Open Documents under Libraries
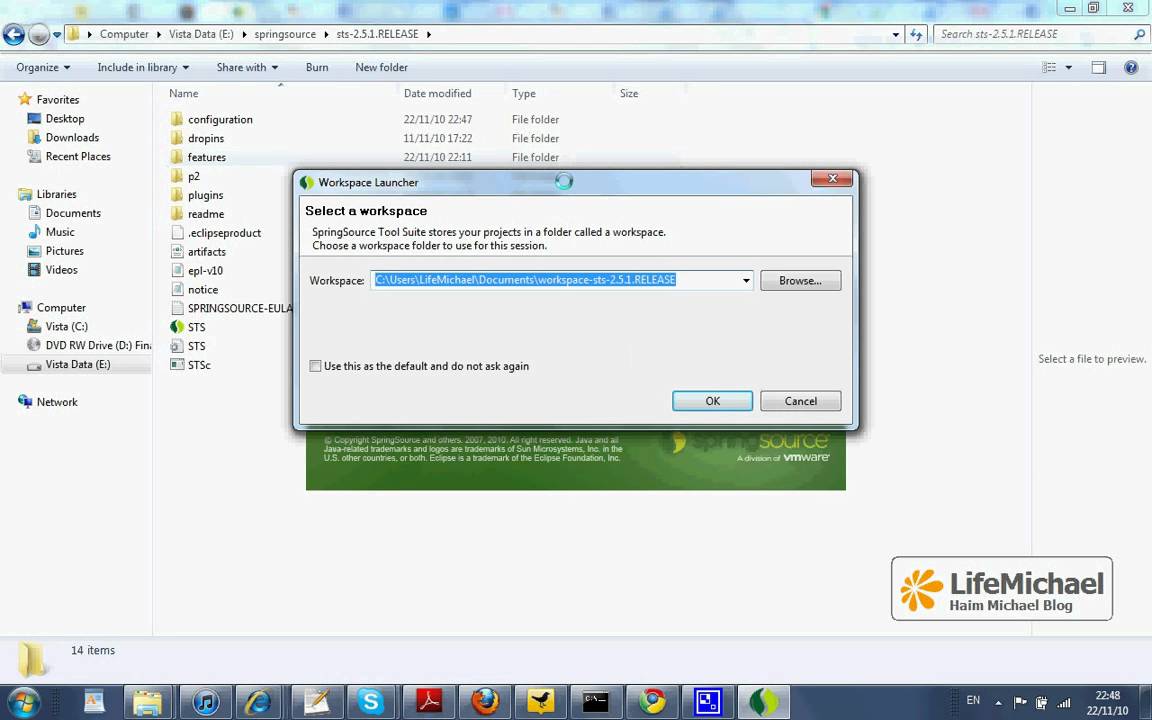This screenshot has width=1152, height=720. click(x=73, y=213)
